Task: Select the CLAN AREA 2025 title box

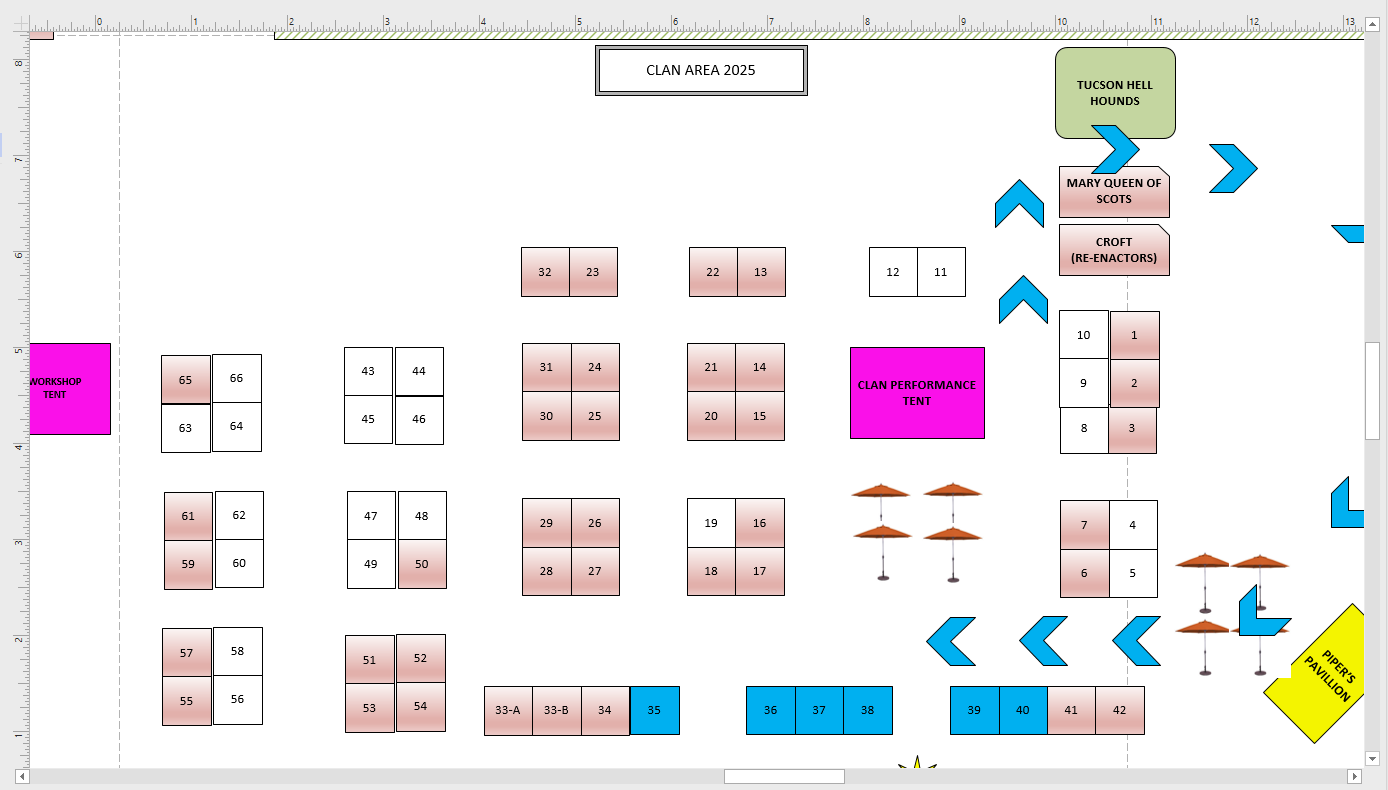Action: [701, 70]
